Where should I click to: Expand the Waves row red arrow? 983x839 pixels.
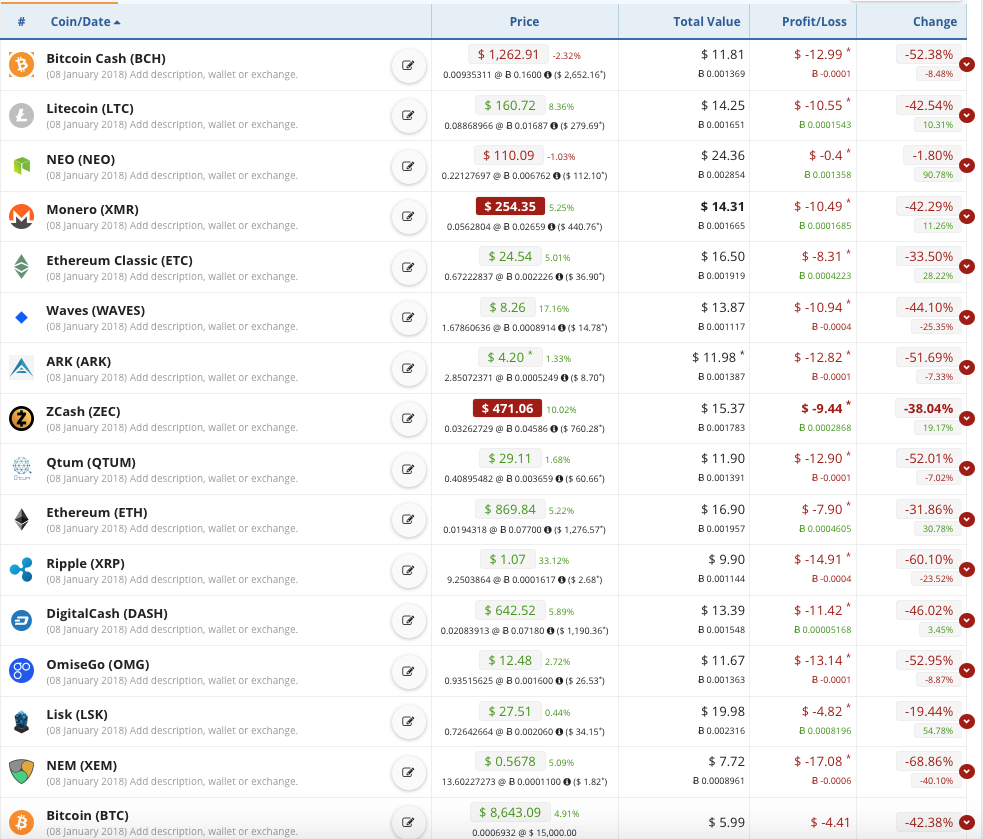coord(967,317)
